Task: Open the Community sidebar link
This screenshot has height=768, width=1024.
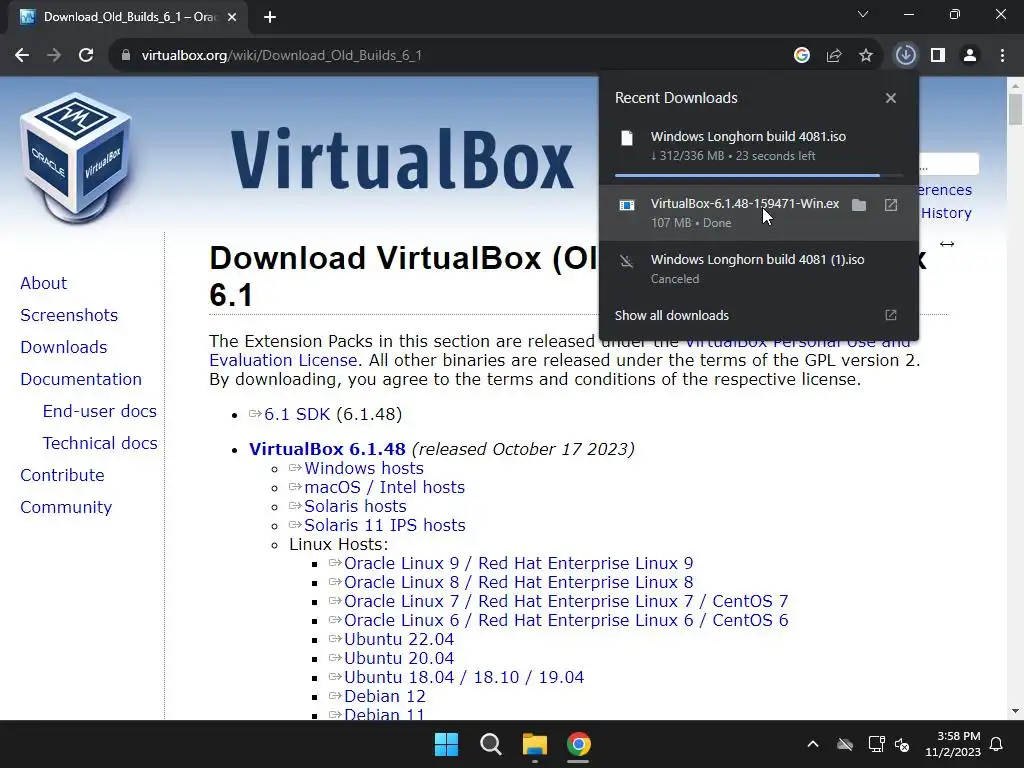Action: coord(66,507)
